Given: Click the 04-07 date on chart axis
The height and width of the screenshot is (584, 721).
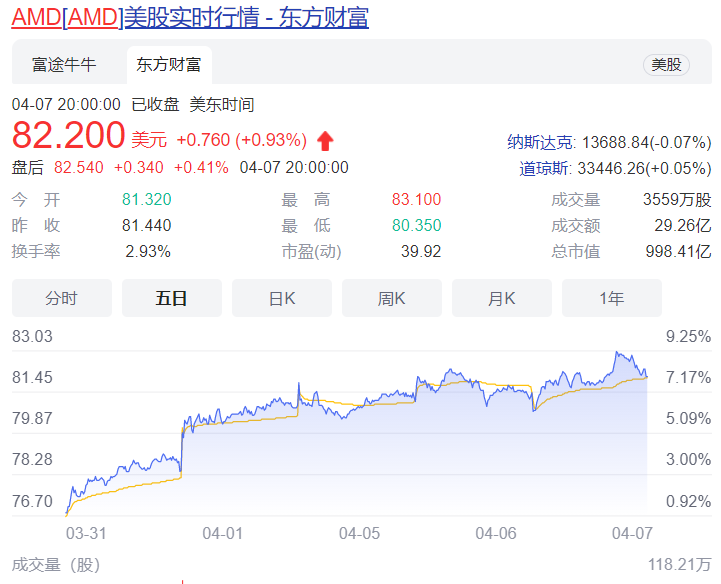Looking at the screenshot, I should click(632, 533).
